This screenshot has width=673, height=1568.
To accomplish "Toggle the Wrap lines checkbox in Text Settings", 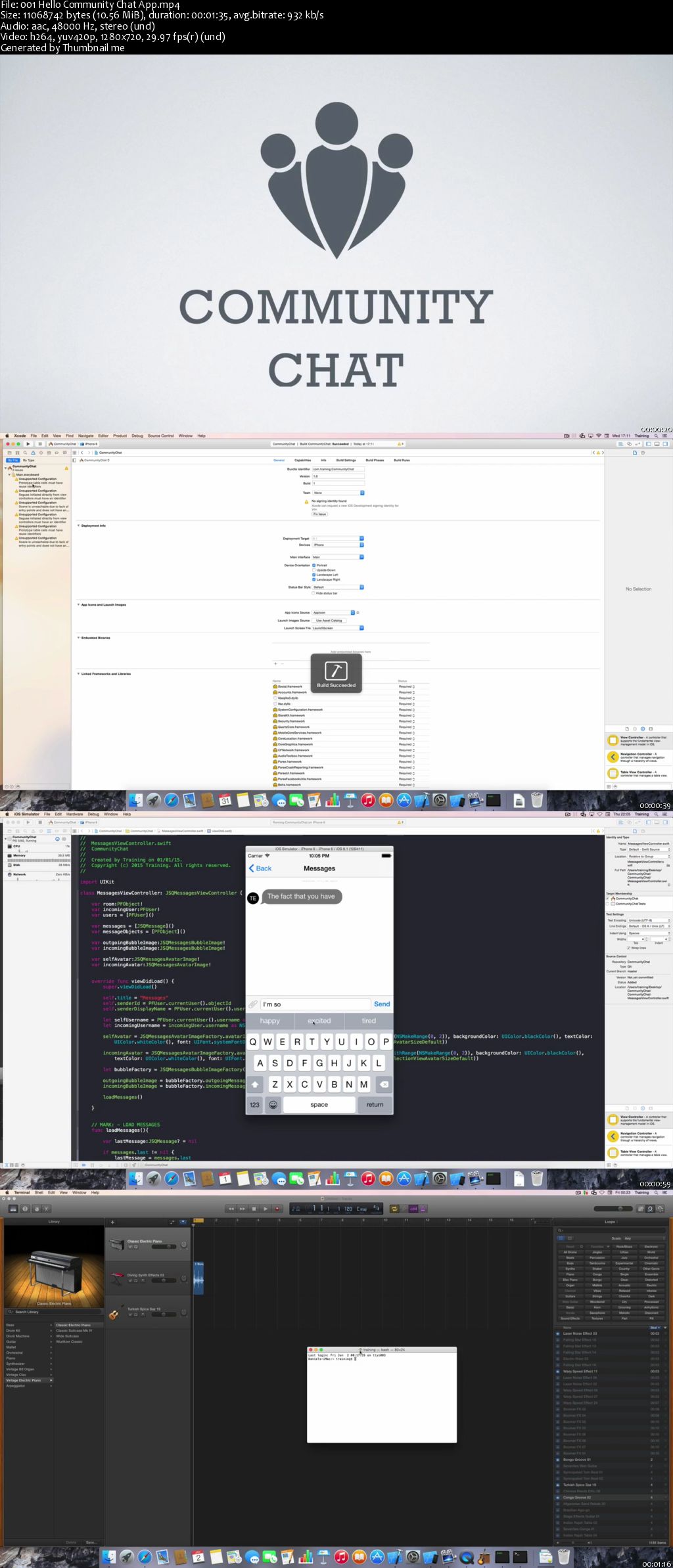I will [629, 948].
